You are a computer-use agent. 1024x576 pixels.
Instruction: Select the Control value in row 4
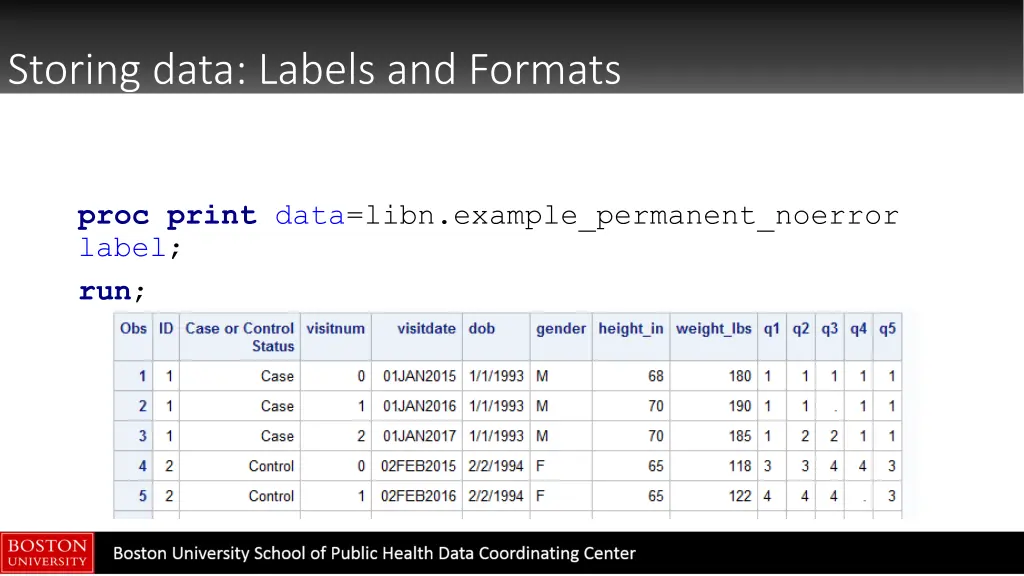(x=274, y=466)
